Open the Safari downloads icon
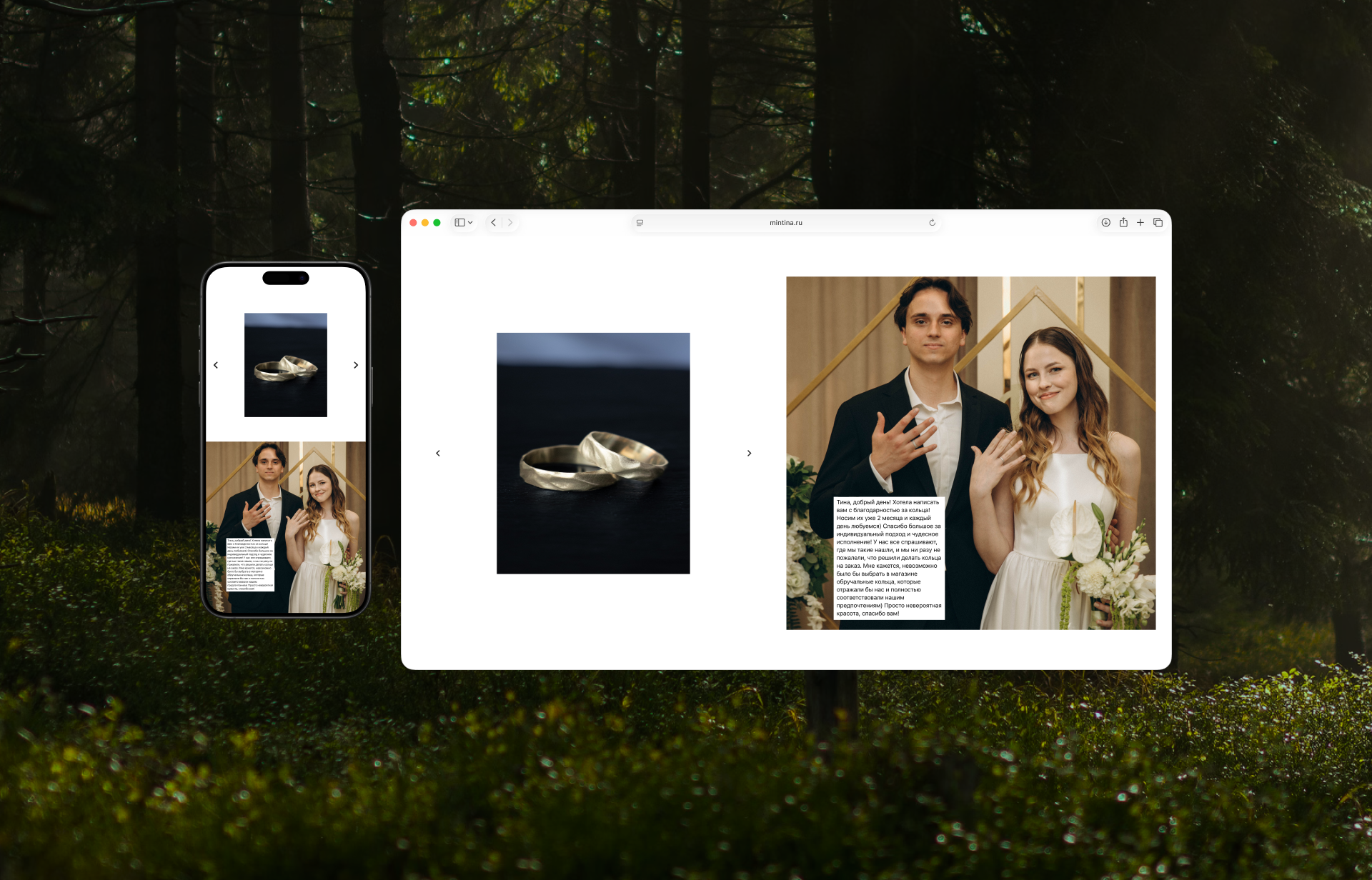1372x880 pixels. [1105, 223]
